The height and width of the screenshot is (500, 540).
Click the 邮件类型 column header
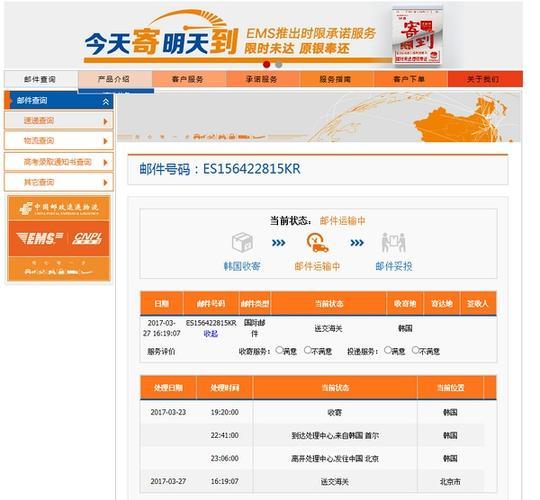coord(255,303)
